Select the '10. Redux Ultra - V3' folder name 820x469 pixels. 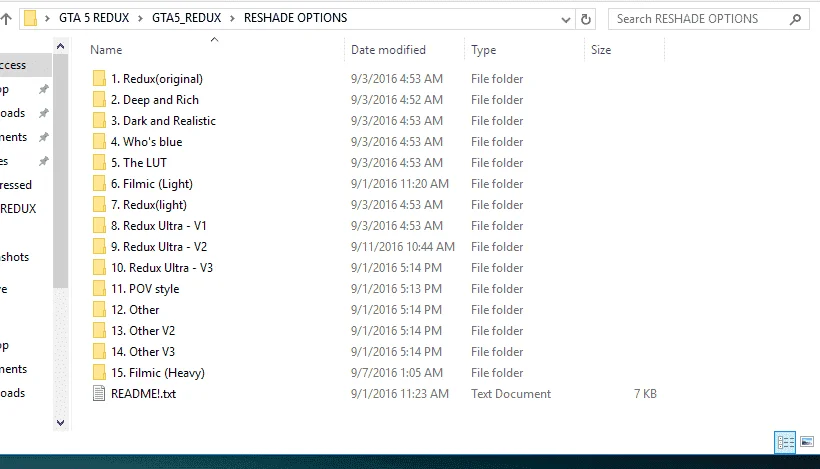pyautogui.click(x=162, y=268)
